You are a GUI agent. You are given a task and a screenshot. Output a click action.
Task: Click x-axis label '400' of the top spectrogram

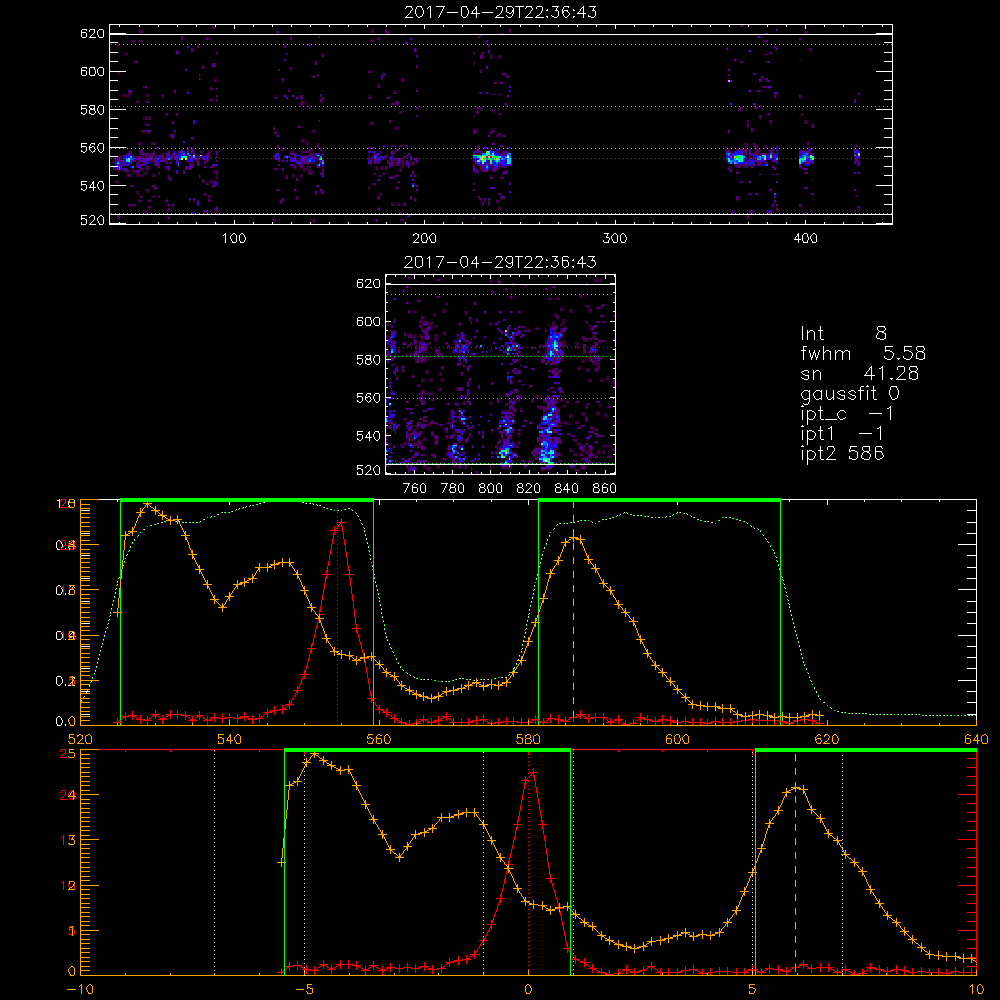click(805, 239)
